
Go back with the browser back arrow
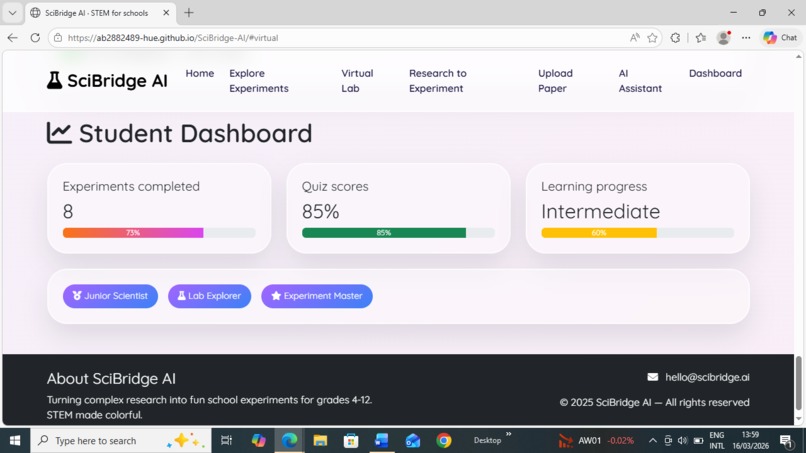[x=12, y=38]
